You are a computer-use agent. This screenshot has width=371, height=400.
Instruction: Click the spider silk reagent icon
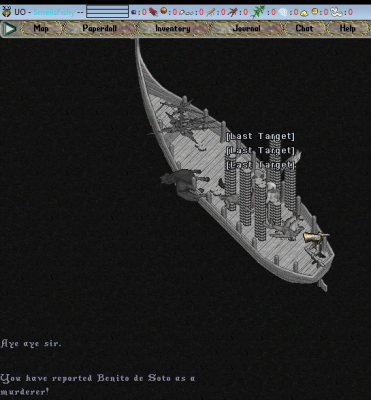point(283,12)
